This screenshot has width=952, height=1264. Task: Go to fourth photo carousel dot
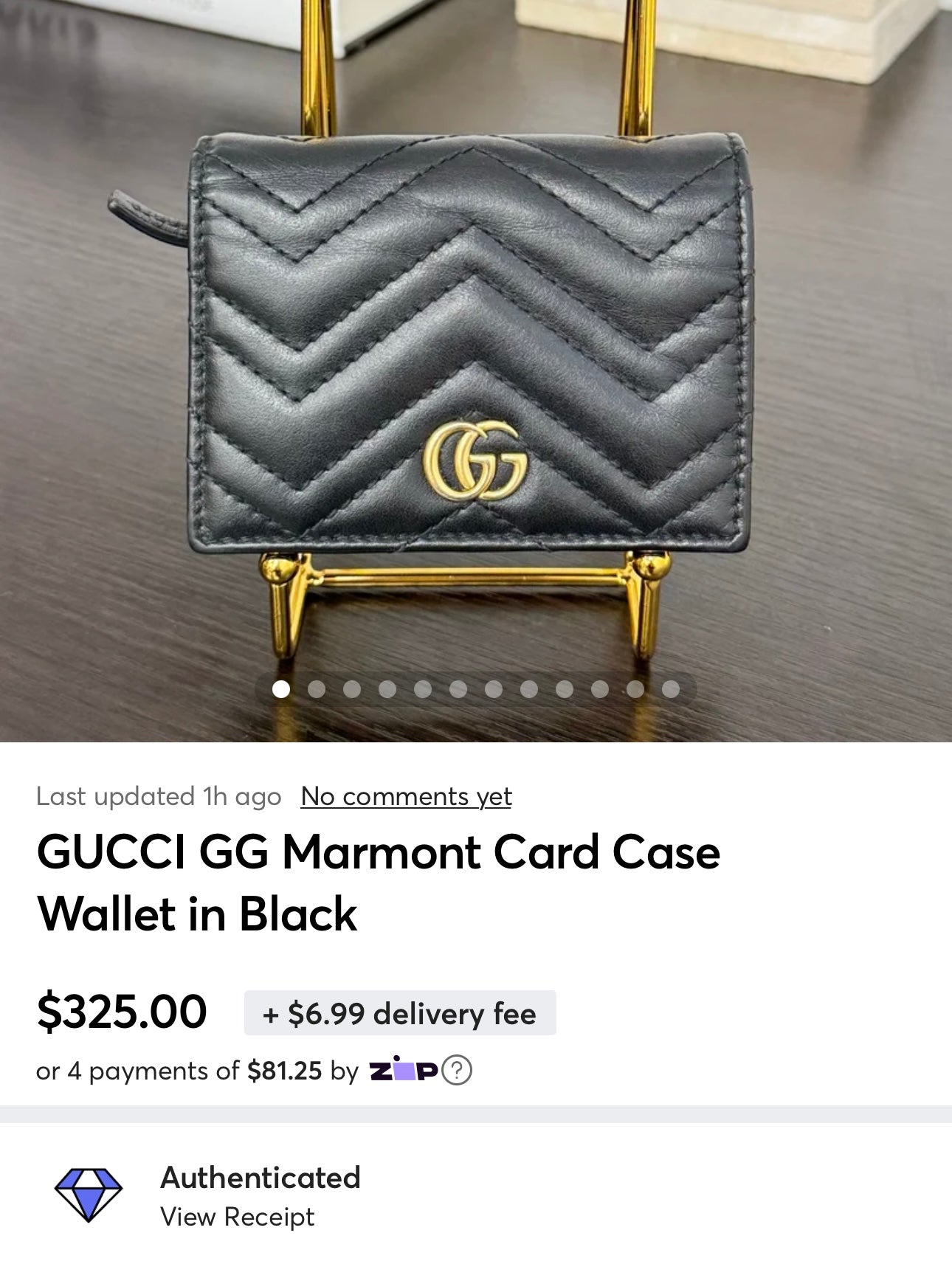point(387,688)
